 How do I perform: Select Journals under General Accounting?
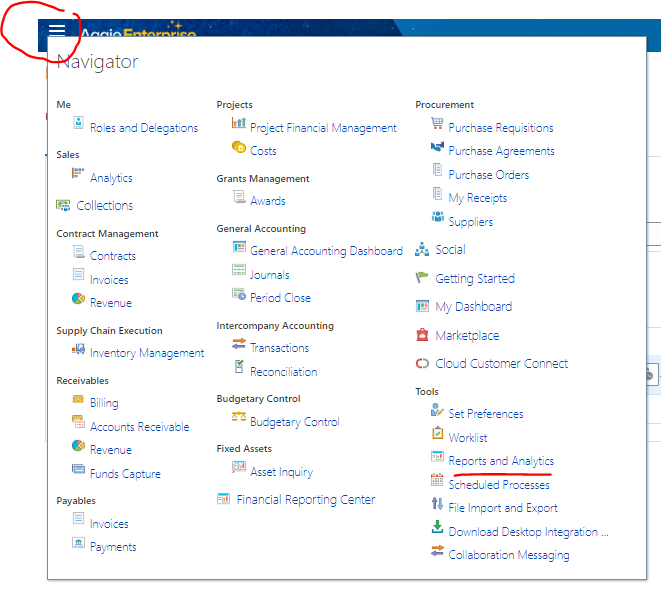click(270, 275)
